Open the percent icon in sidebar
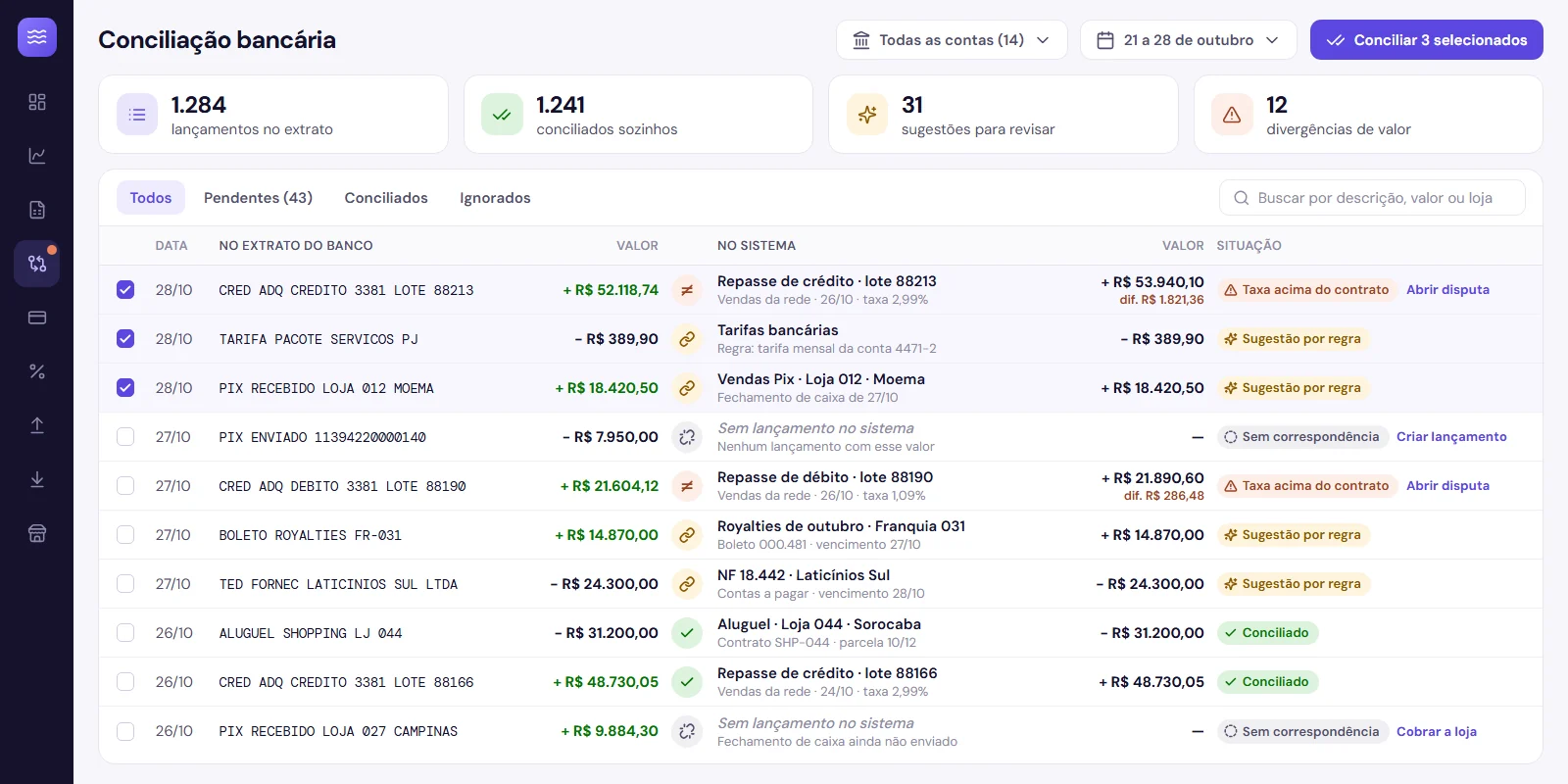1568x784 pixels. click(37, 371)
